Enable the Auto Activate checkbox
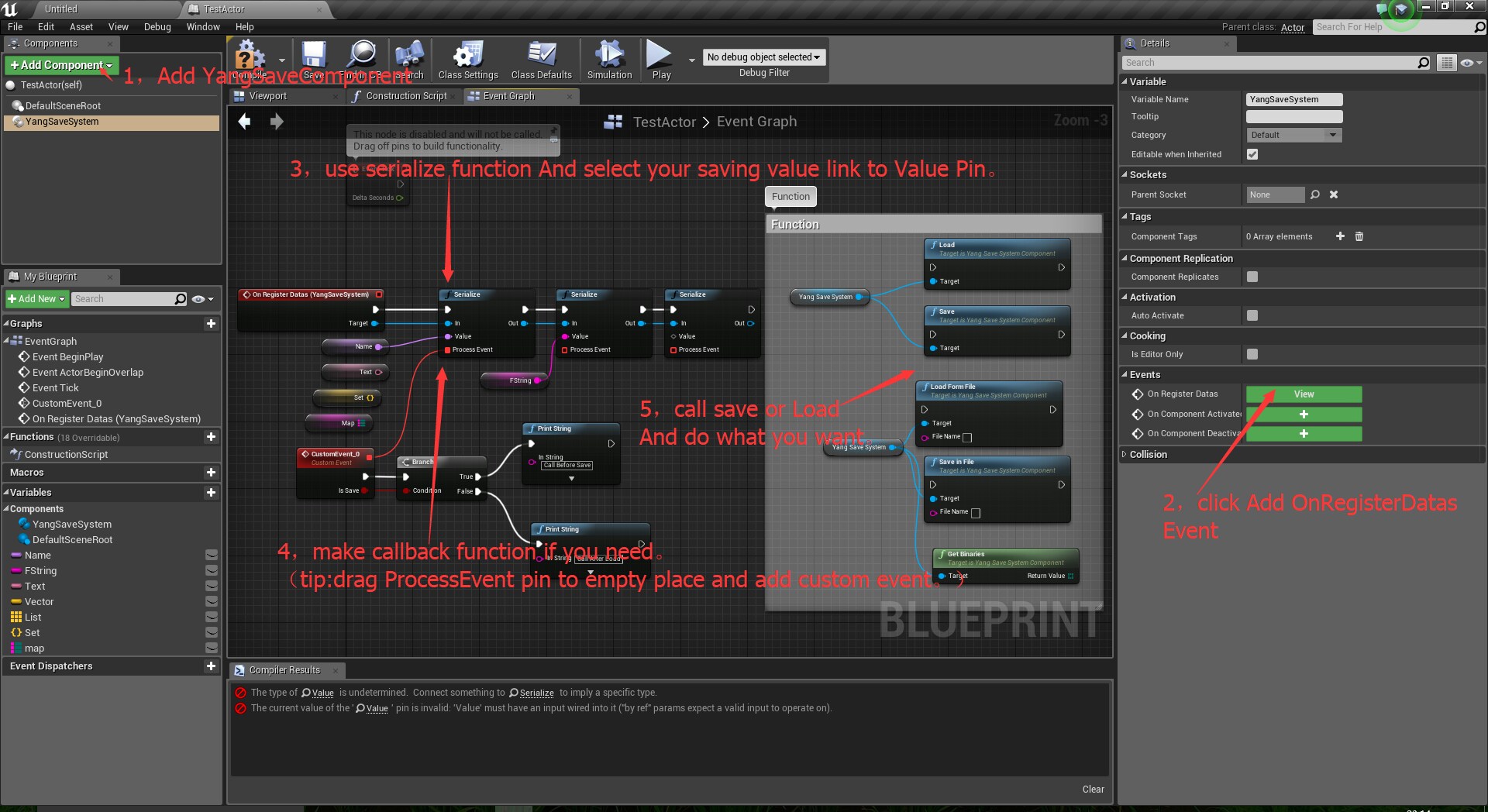The width and height of the screenshot is (1488, 812). pyautogui.click(x=1252, y=315)
